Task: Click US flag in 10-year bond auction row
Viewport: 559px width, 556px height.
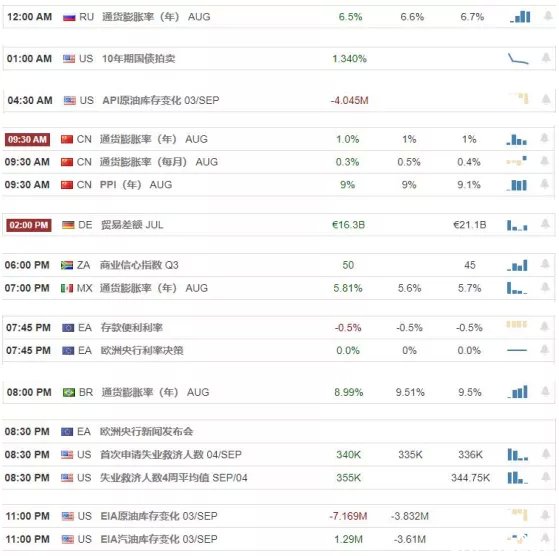Action: (69, 58)
